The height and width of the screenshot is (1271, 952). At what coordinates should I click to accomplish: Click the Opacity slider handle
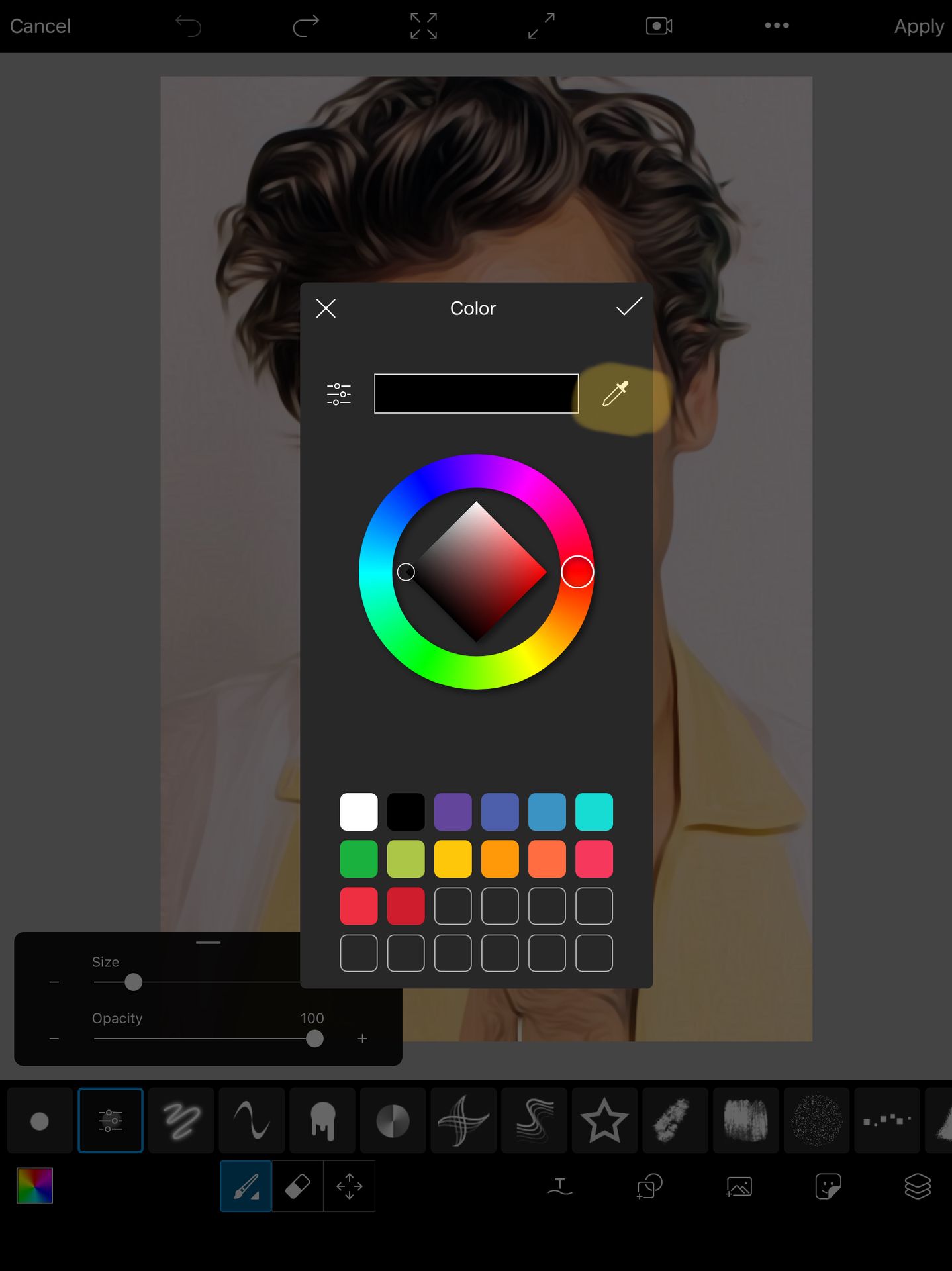pyautogui.click(x=314, y=1039)
